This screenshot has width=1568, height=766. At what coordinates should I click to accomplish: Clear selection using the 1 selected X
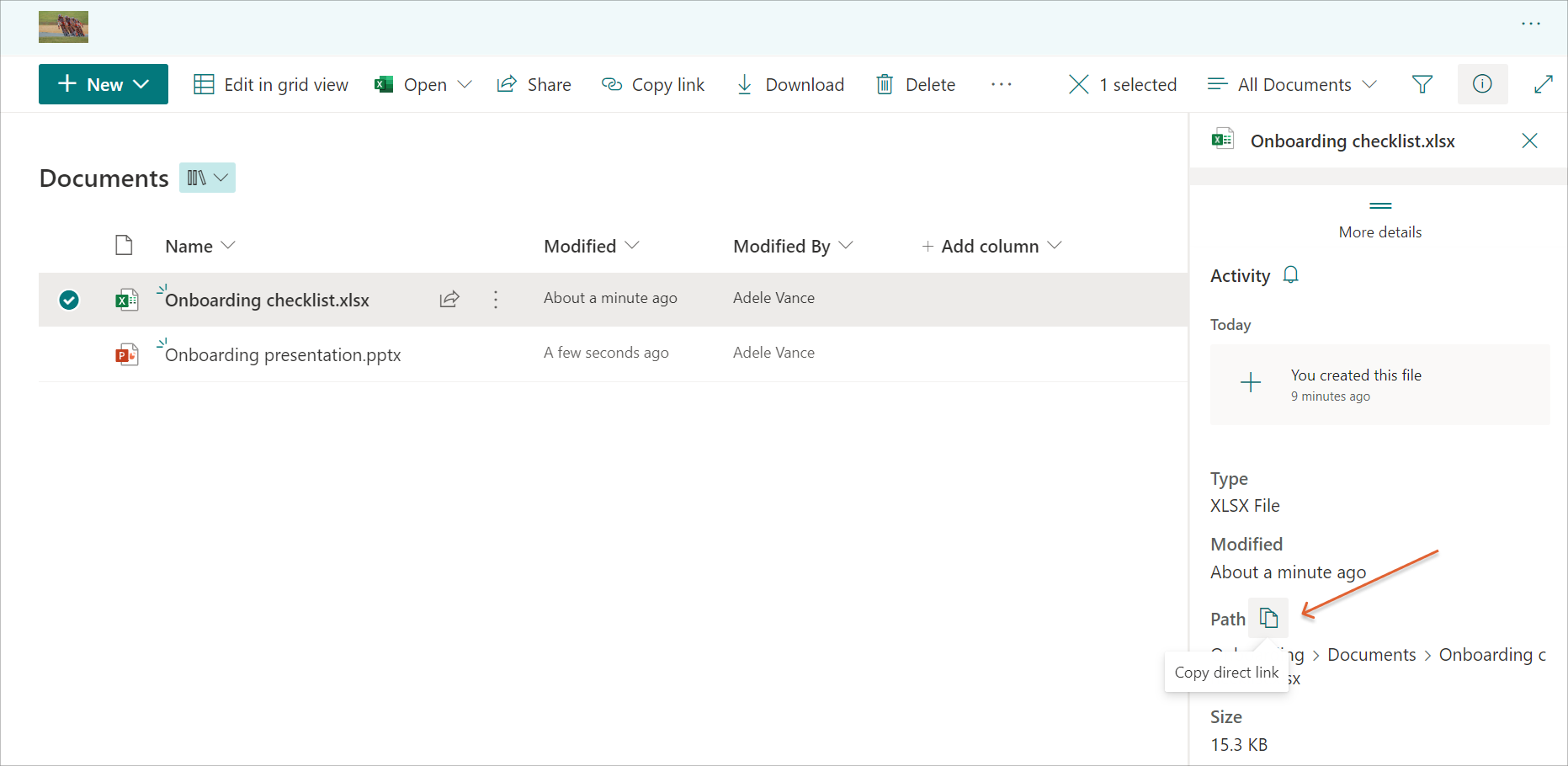pos(1078,84)
